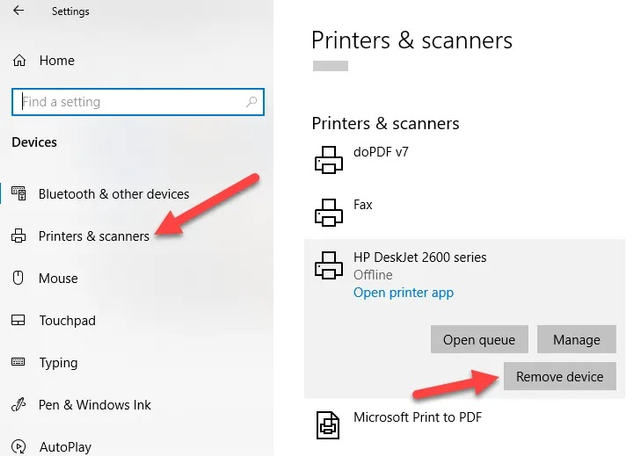Click the Mouse icon in sidebar
Screen dimensions: 640x456
click(x=19, y=278)
